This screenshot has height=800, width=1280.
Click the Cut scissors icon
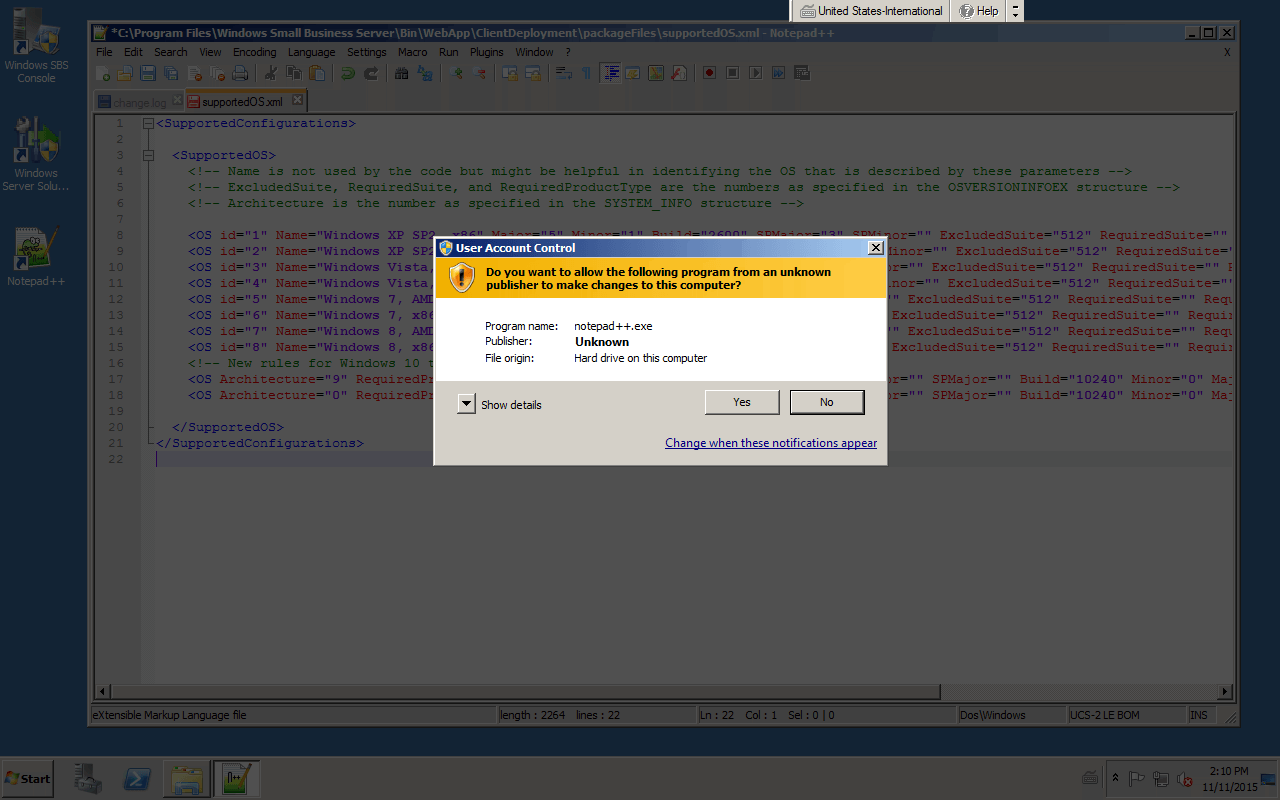[x=271, y=73]
